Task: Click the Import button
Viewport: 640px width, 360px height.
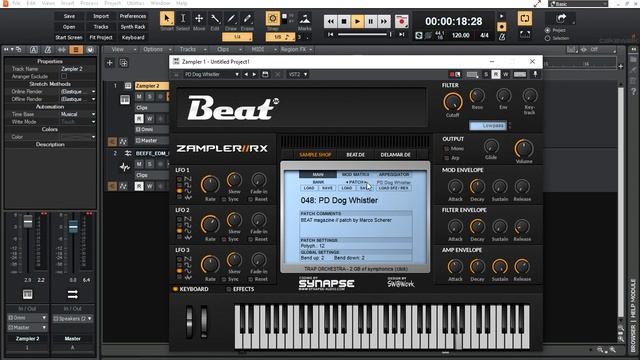Action: (x=101, y=16)
